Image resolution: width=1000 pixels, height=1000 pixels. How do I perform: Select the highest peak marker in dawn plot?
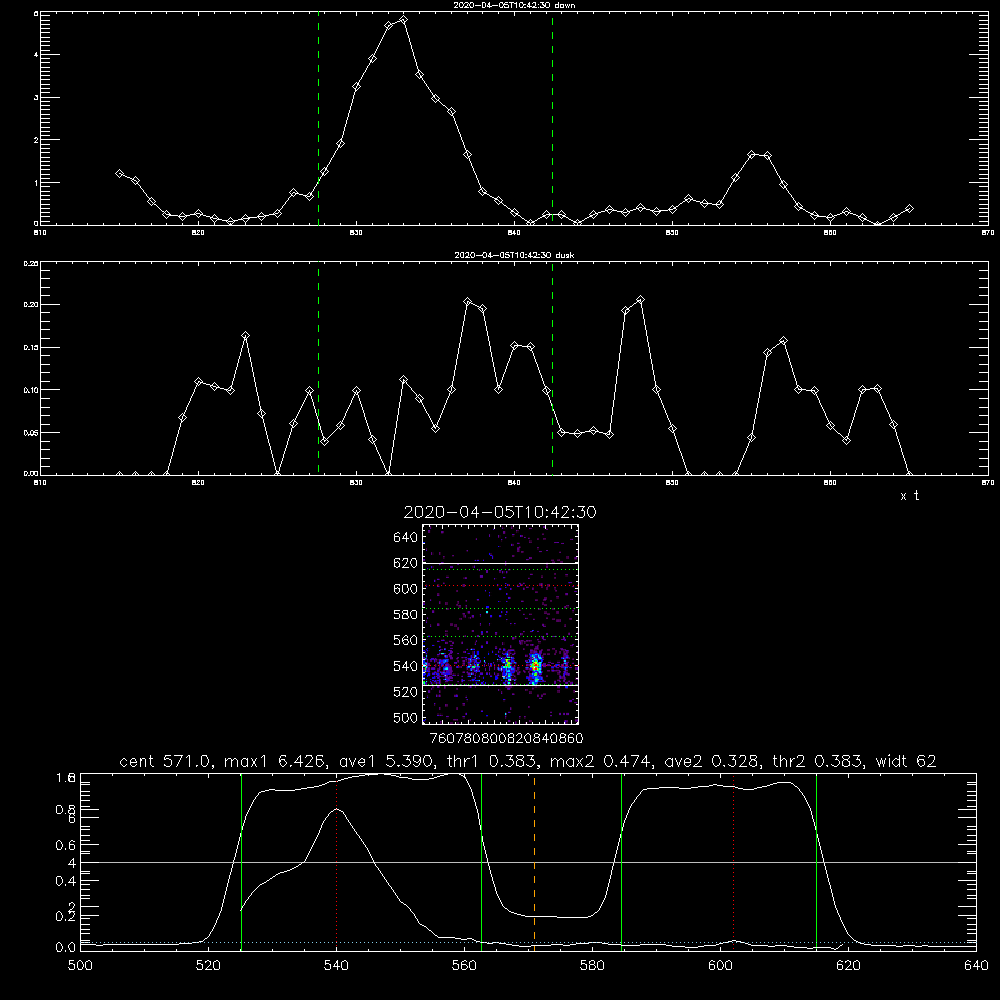403,20
